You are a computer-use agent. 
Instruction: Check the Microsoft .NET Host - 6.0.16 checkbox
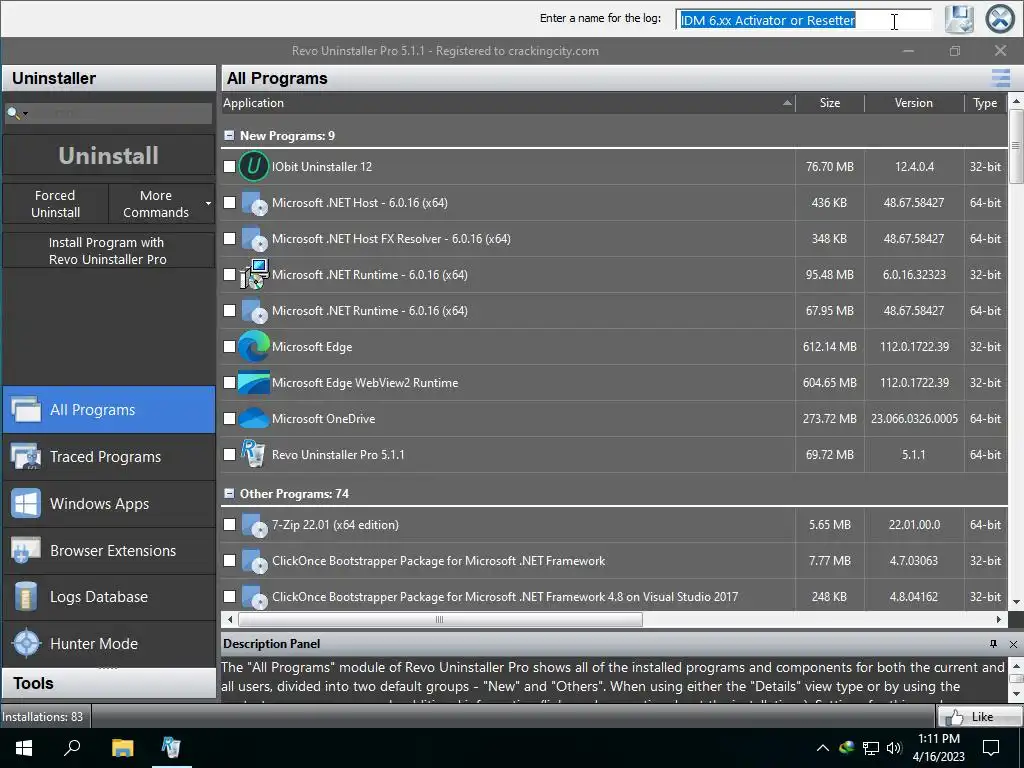[229, 202]
